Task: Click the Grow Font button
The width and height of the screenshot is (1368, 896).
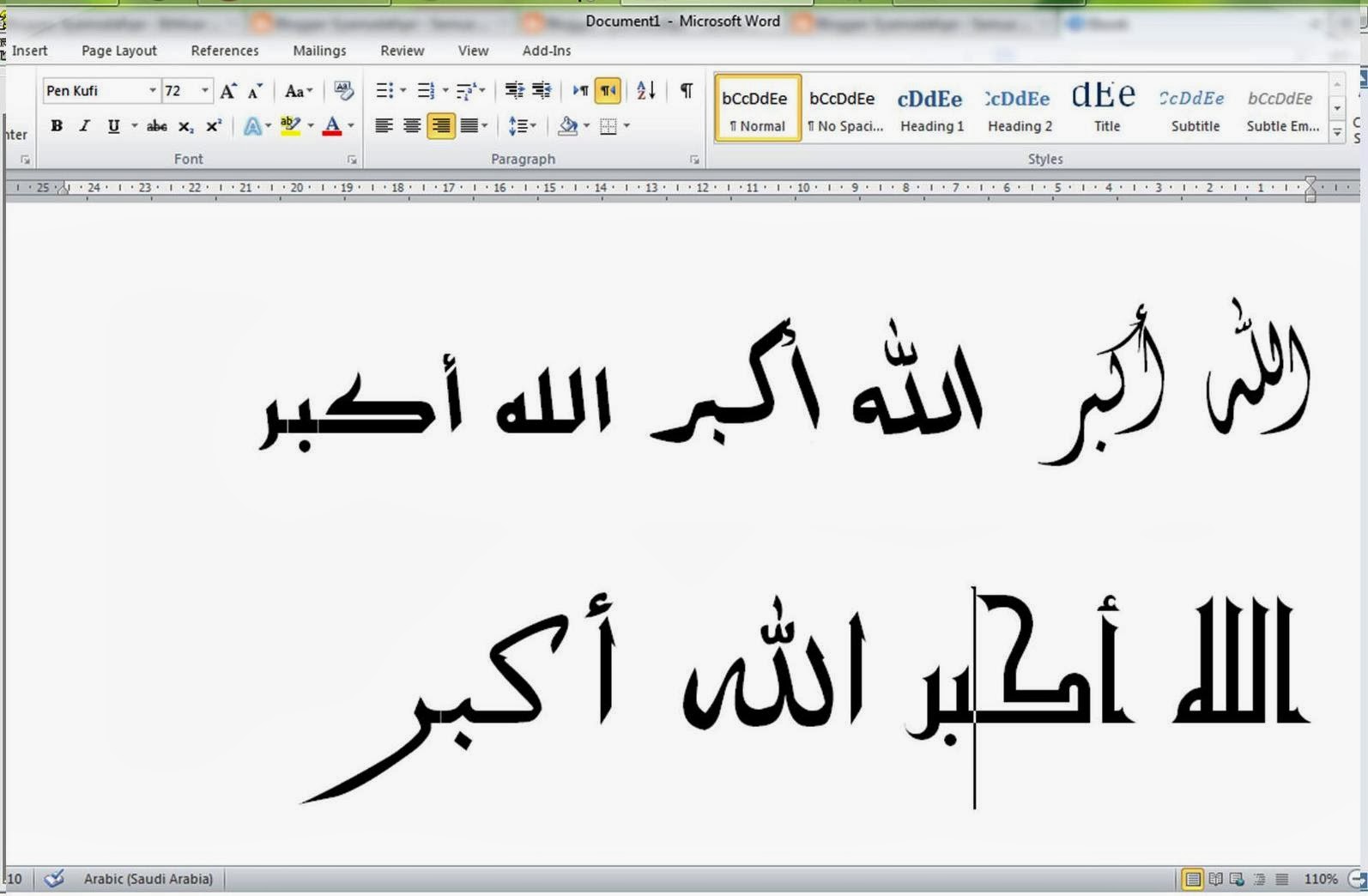Action: (x=228, y=91)
